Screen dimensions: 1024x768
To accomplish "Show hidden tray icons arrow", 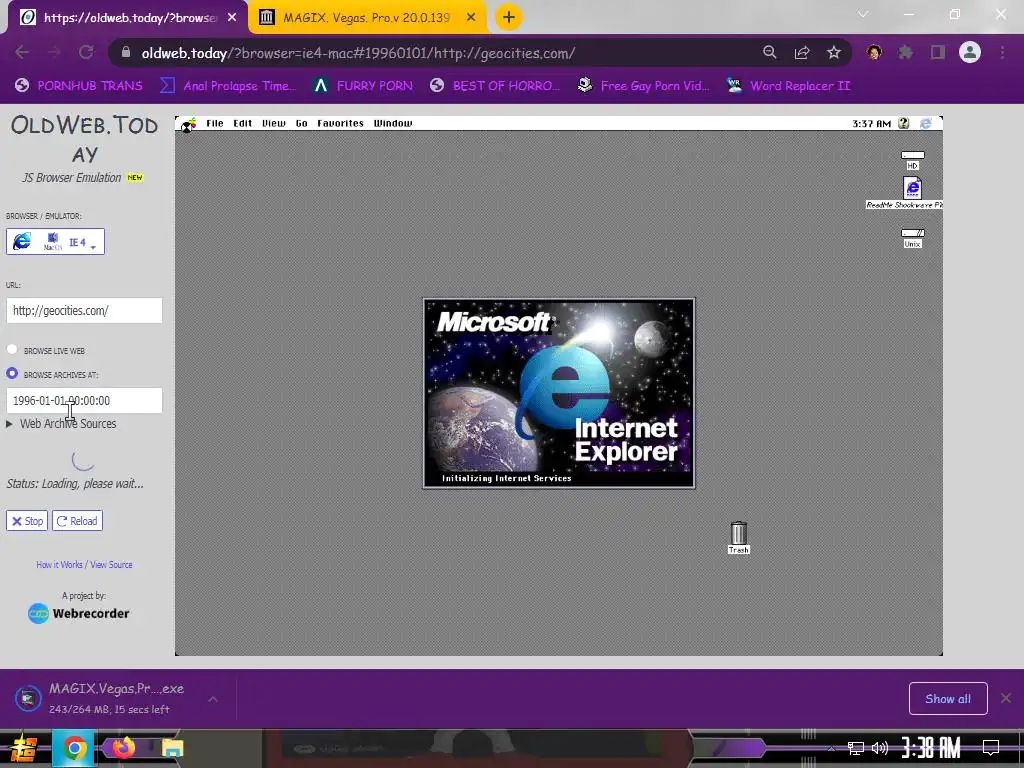I will pyautogui.click(x=831, y=748).
